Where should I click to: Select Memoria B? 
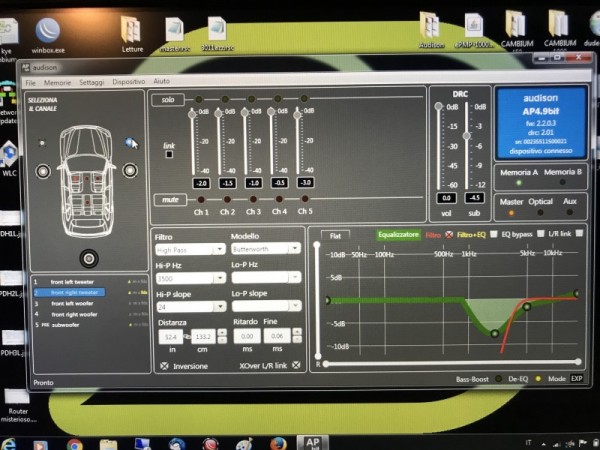(562, 182)
